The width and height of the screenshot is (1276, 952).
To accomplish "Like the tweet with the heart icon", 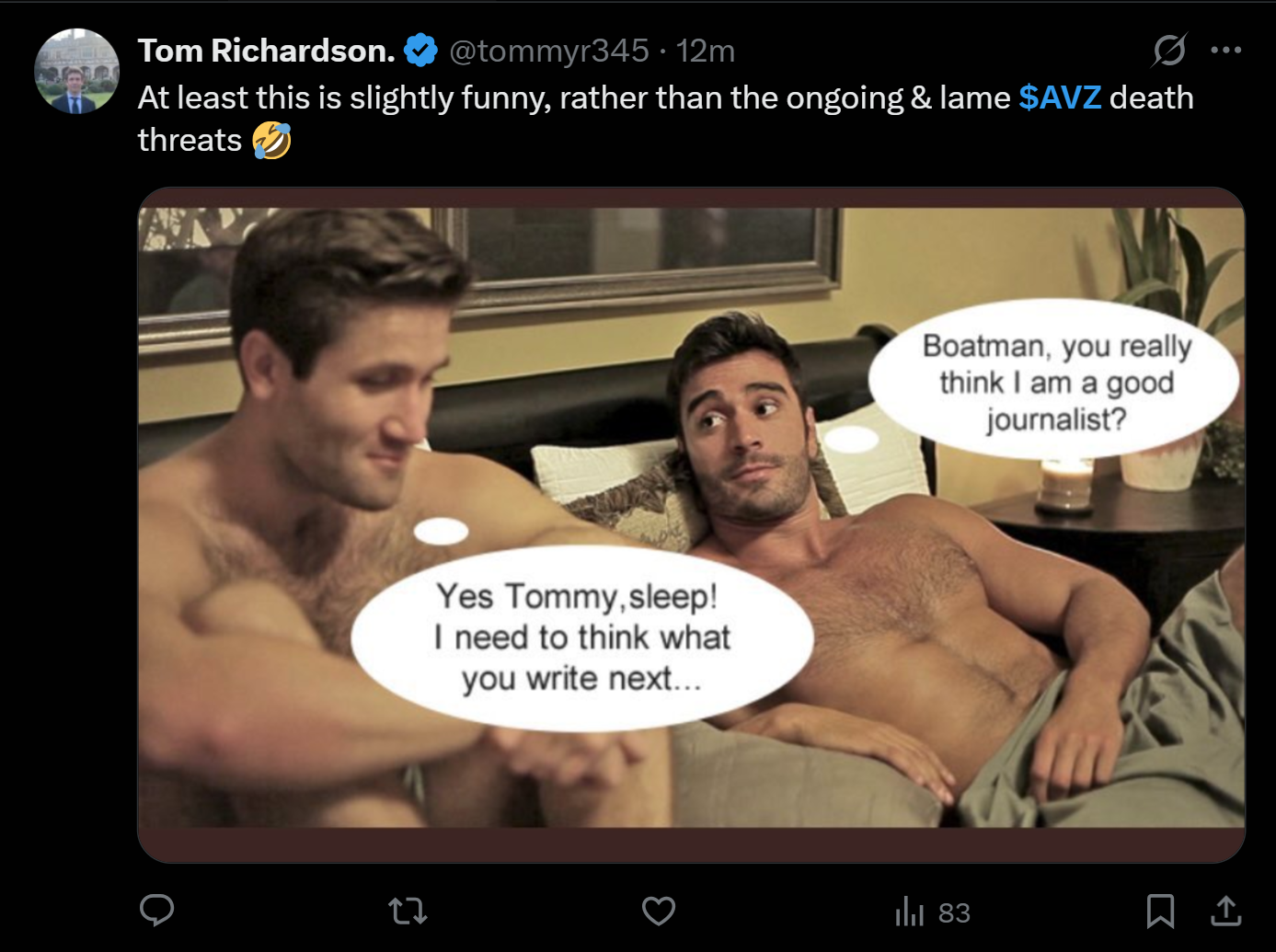I will [659, 912].
